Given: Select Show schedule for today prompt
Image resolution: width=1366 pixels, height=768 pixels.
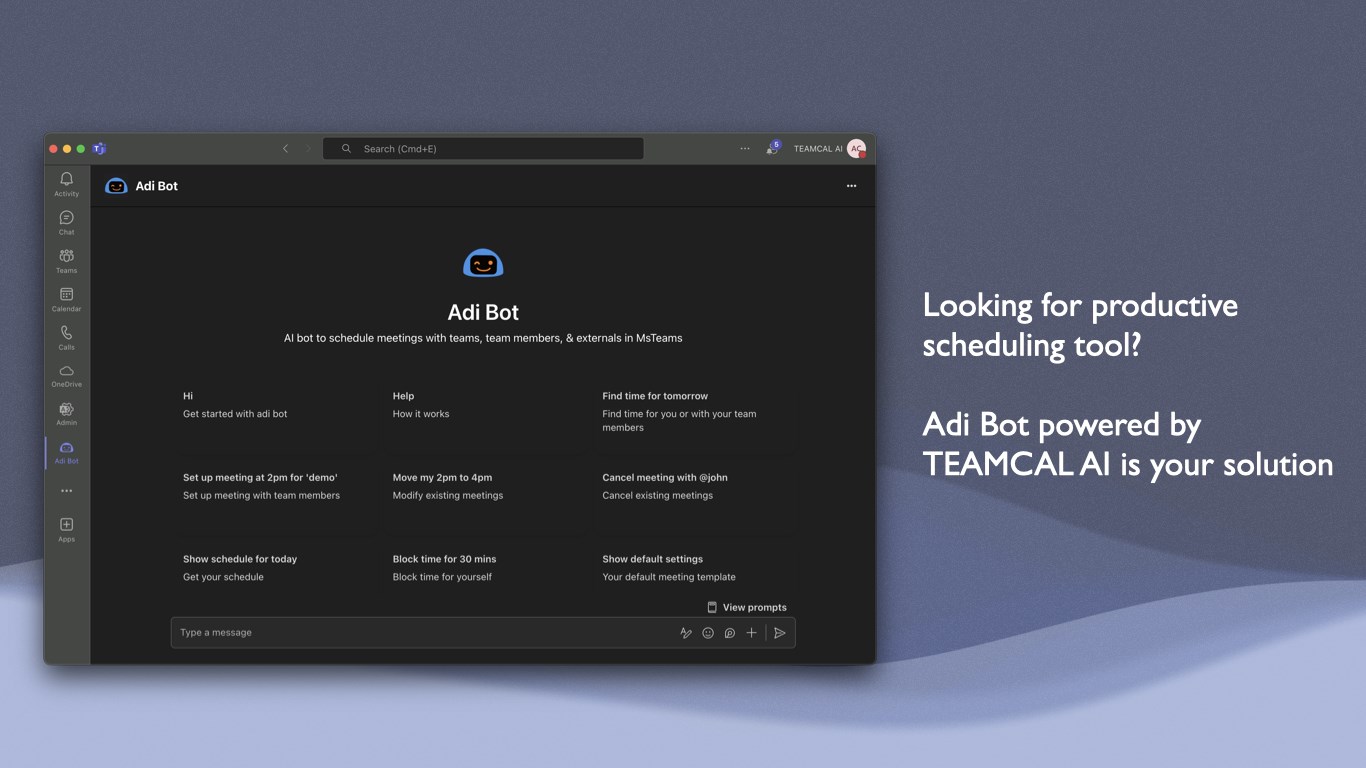Looking at the screenshot, I should coord(275,568).
